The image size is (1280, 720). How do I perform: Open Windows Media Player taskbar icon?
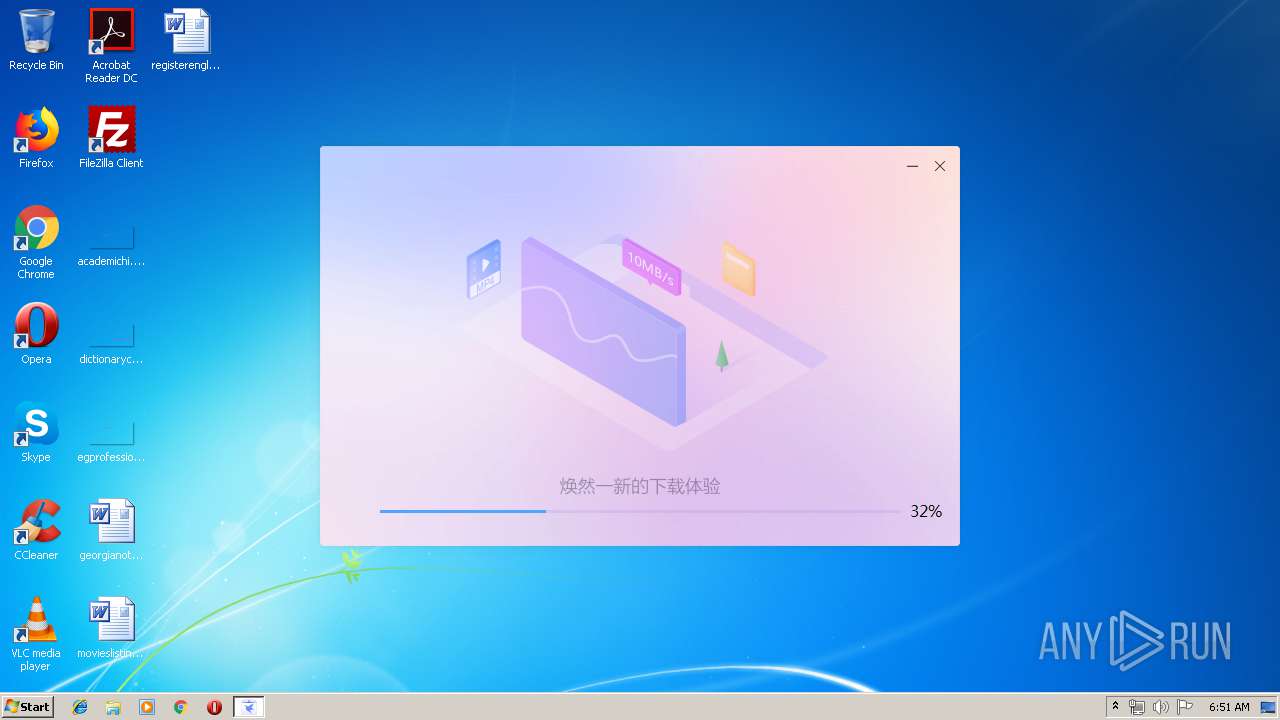[147, 707]
